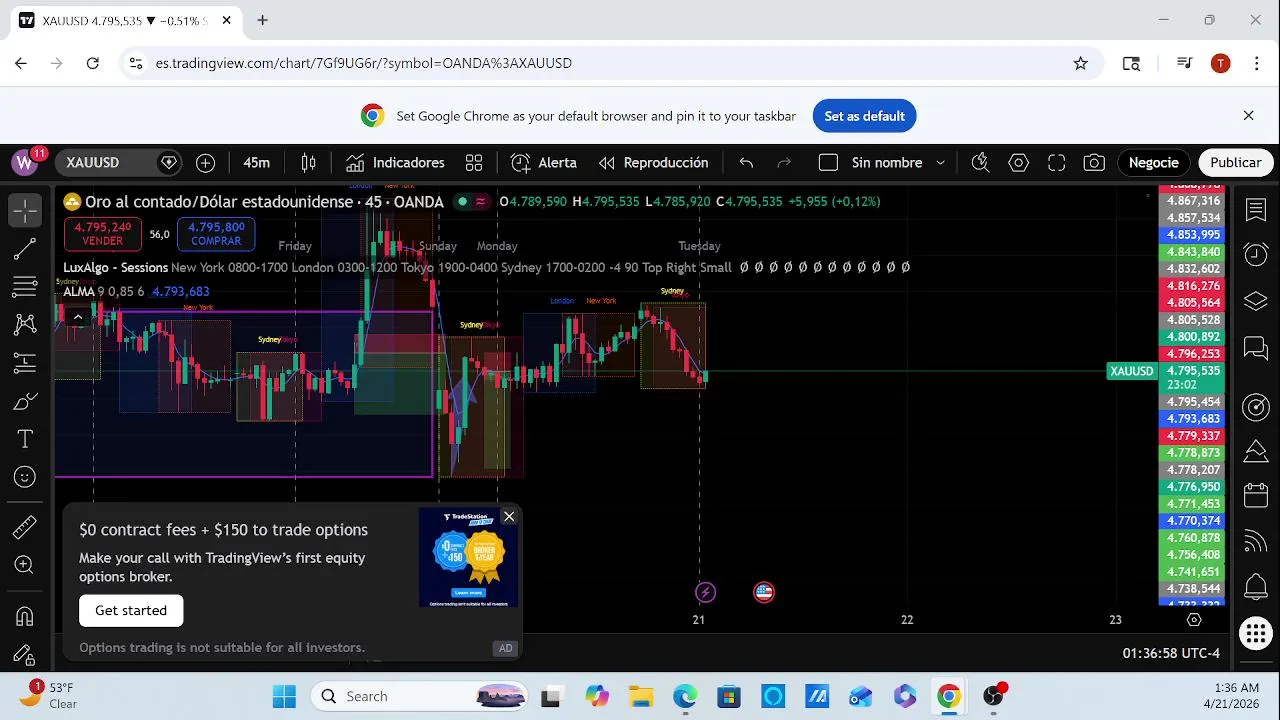Open the pattern drawing tools

tap(25, 325)
